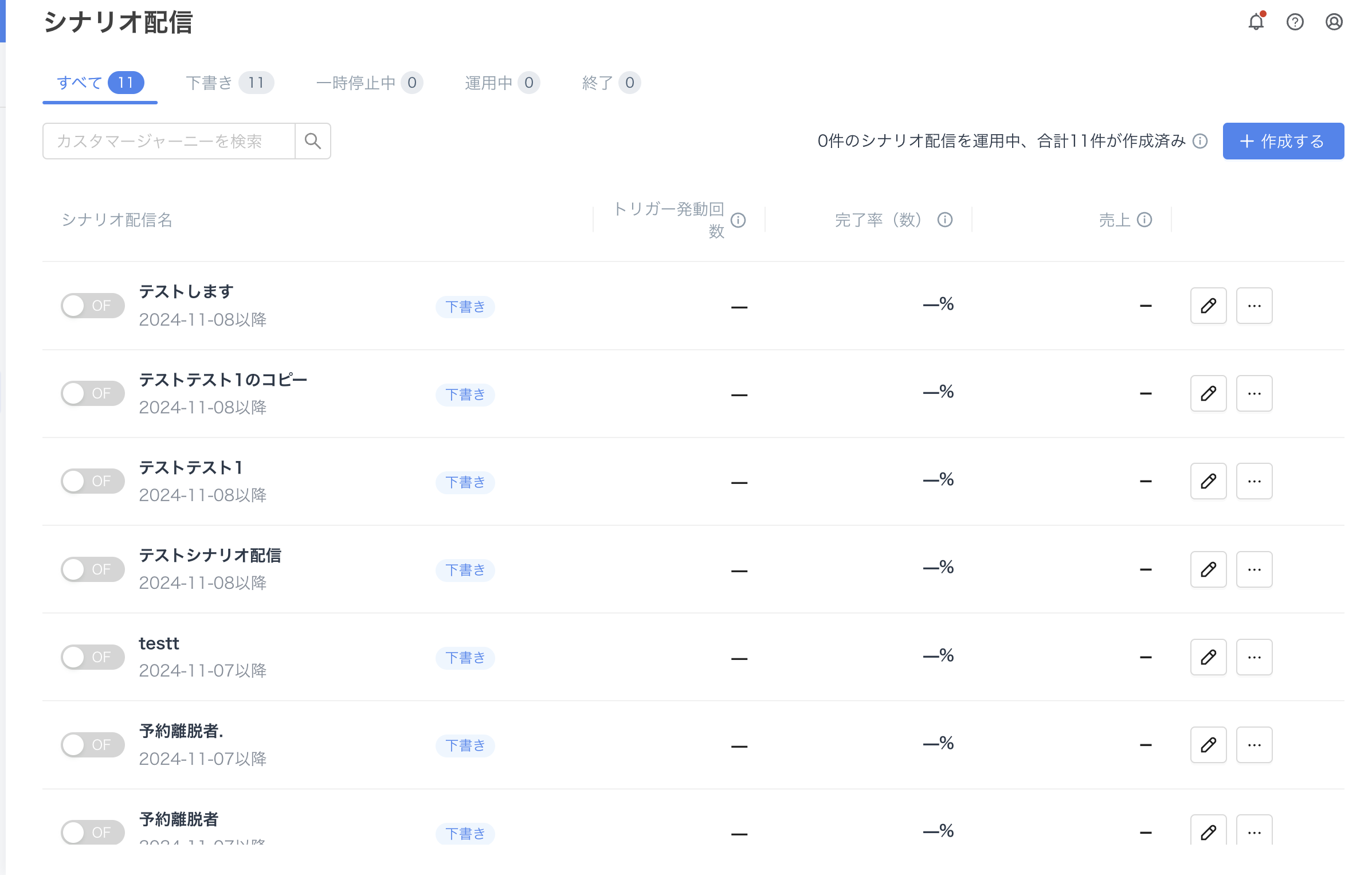Click the search magnifier icon
This screenshot has width=1372, height=875.
tap(312, 141)
